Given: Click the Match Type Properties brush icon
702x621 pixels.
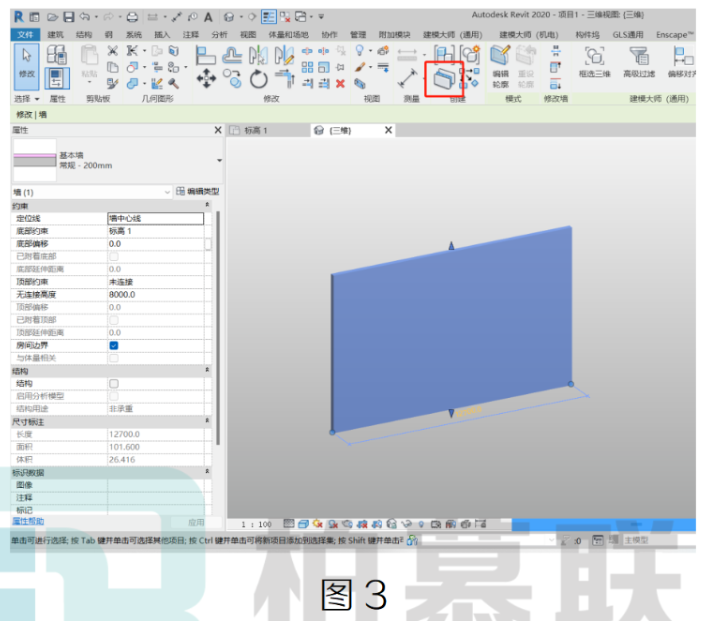Looking at the screenshot, I should (x=112, y=83).
